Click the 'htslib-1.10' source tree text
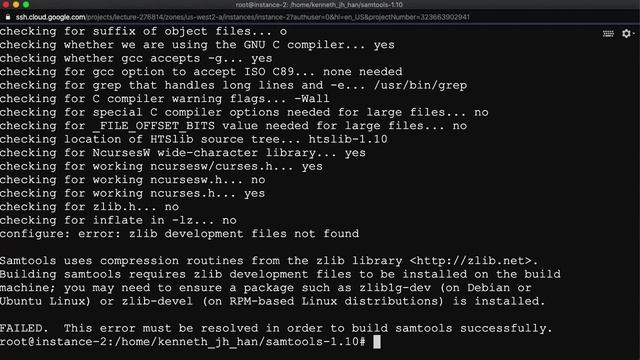This screenshot has height=360, width=640. 348,139
